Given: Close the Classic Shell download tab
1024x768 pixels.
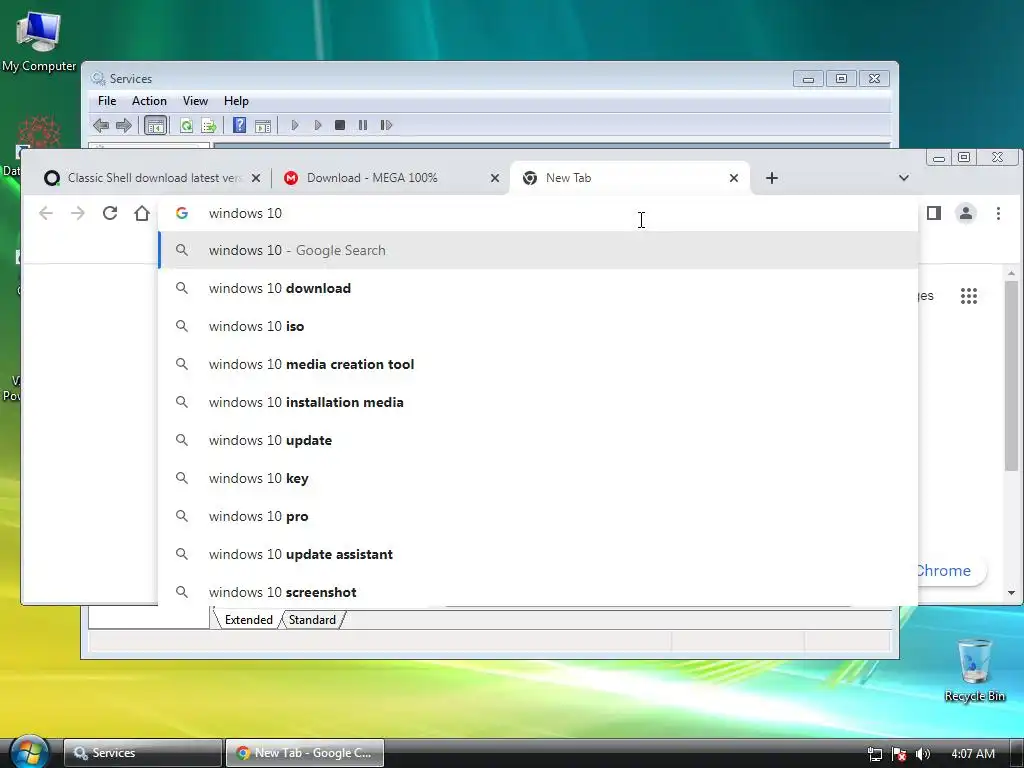Looking at the screenshot, I should 256,178.
